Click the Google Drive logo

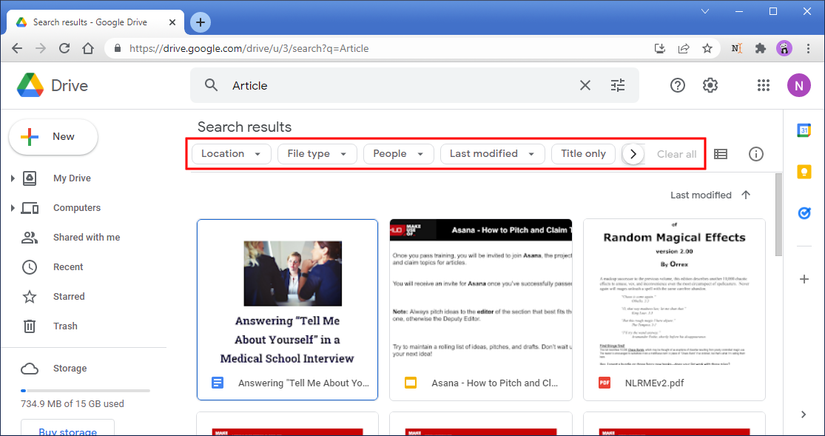pos(30,85)
